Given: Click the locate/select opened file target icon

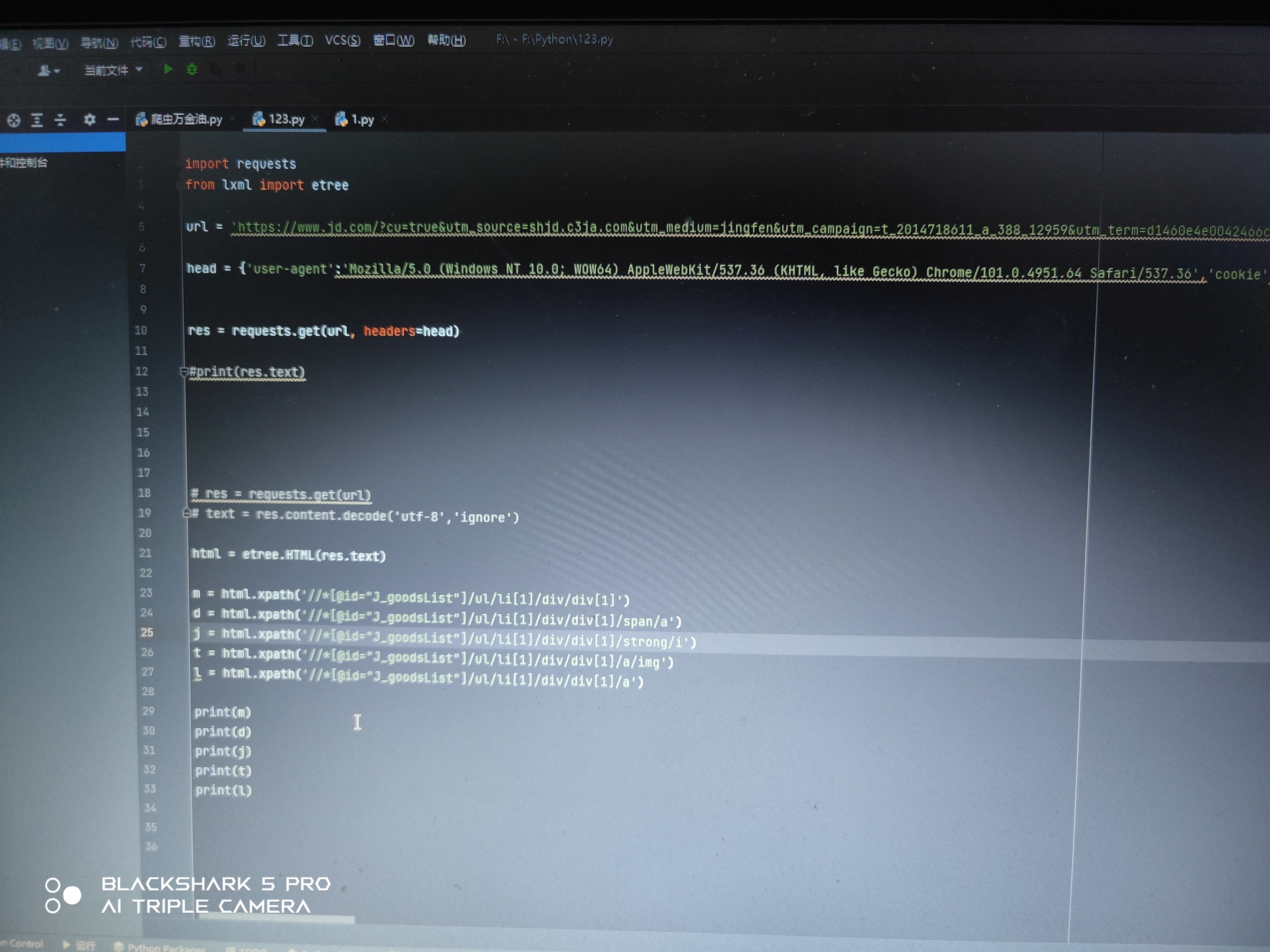Looking at the screenshot, I should tap(14, 120).
